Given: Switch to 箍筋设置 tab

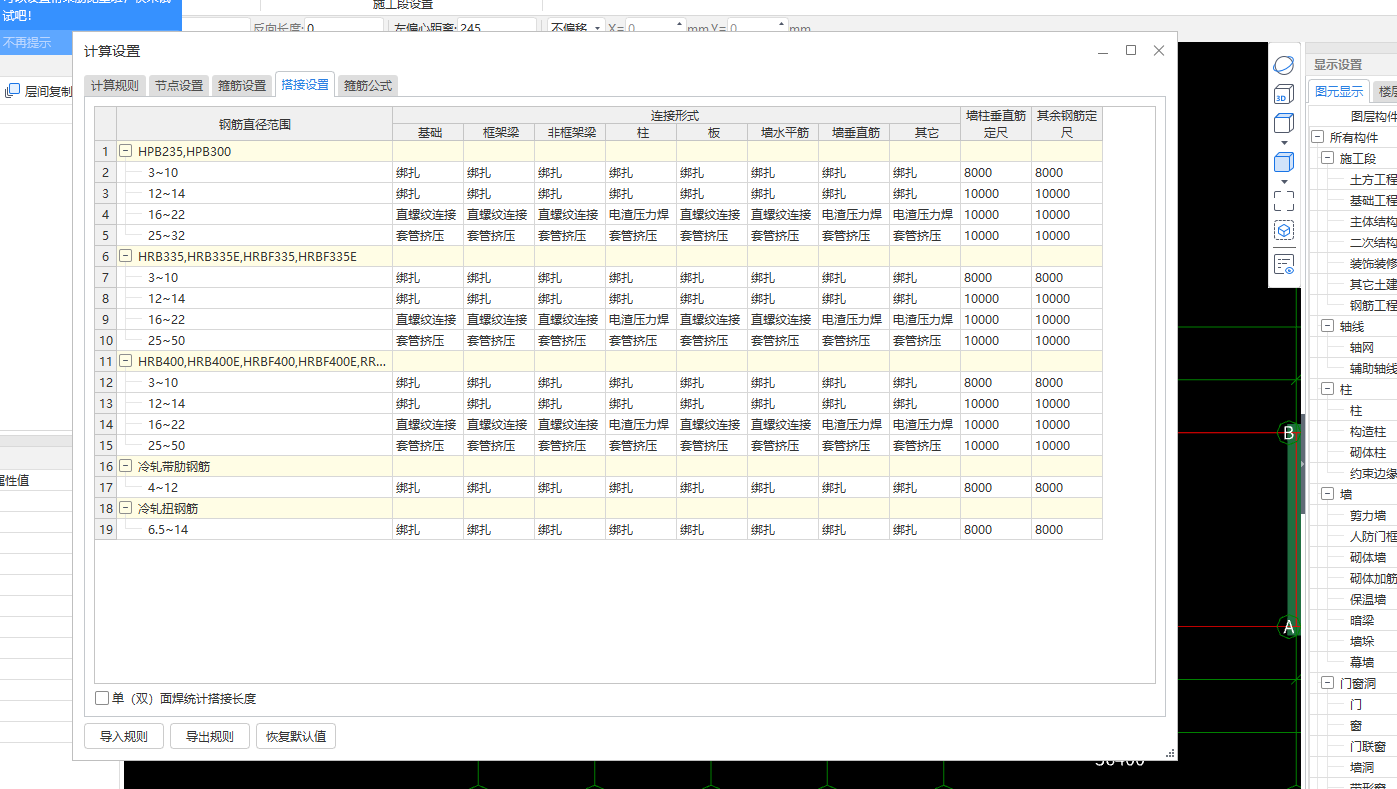Looking at the screenshot, I should pyautogui.click(x=242, y=86).
